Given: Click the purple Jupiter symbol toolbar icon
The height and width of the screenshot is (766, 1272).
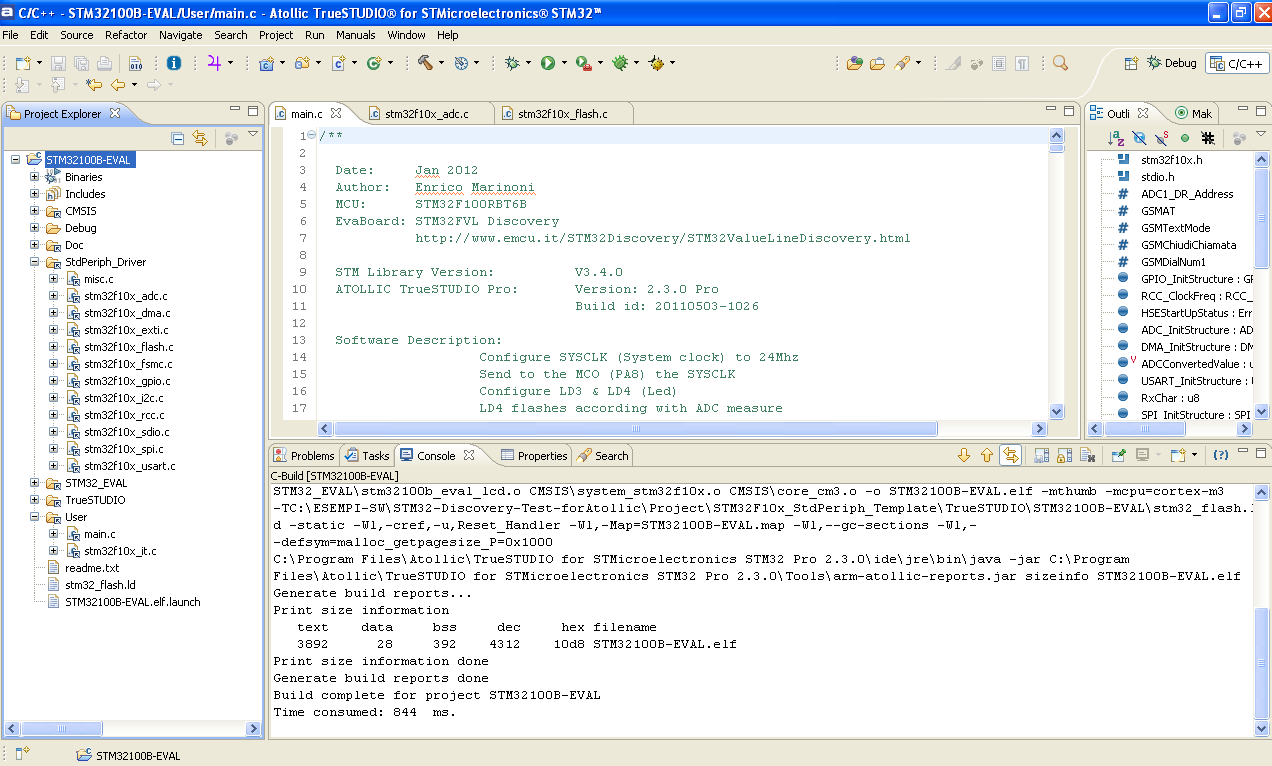Looking at the screenshot, I should click(214, 62).
